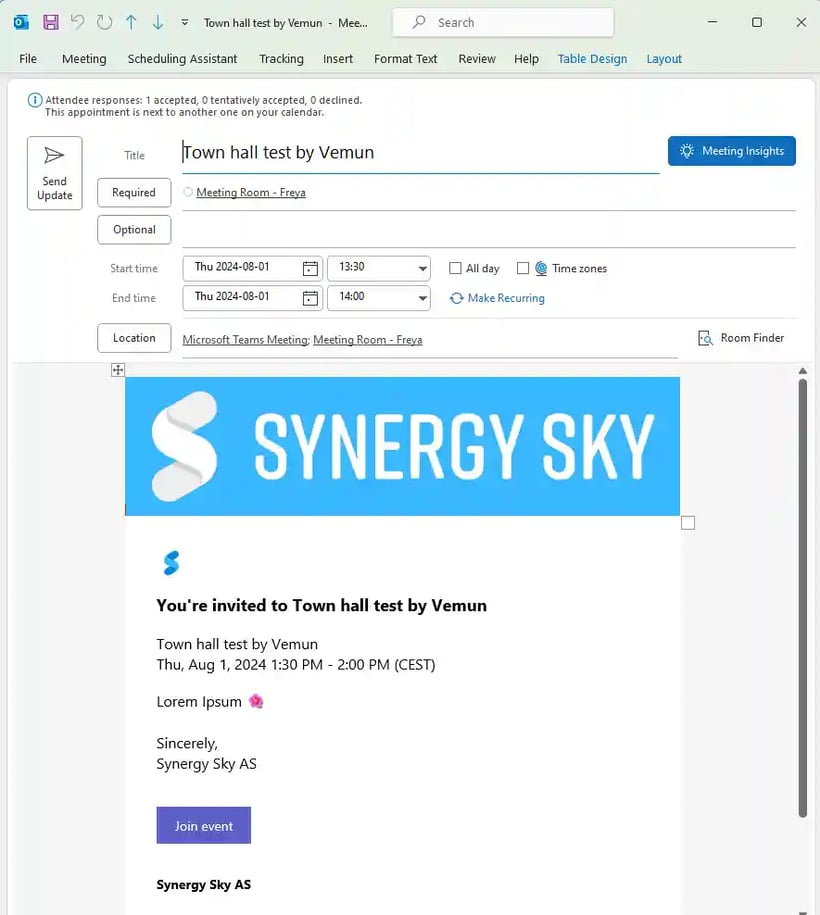
Task: Click the info icon beside attendee responses
Action: click(x=35, y=100)
